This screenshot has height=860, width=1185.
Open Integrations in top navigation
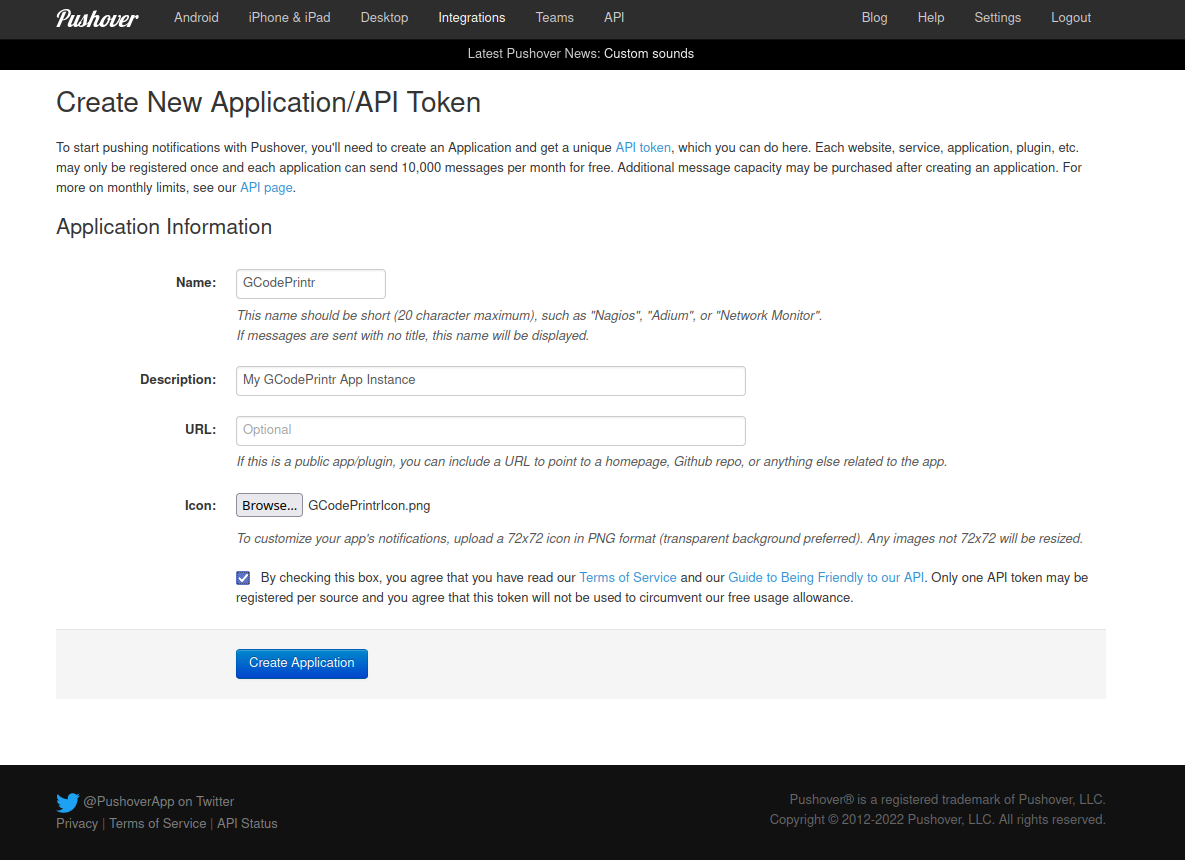pos(471,18)
